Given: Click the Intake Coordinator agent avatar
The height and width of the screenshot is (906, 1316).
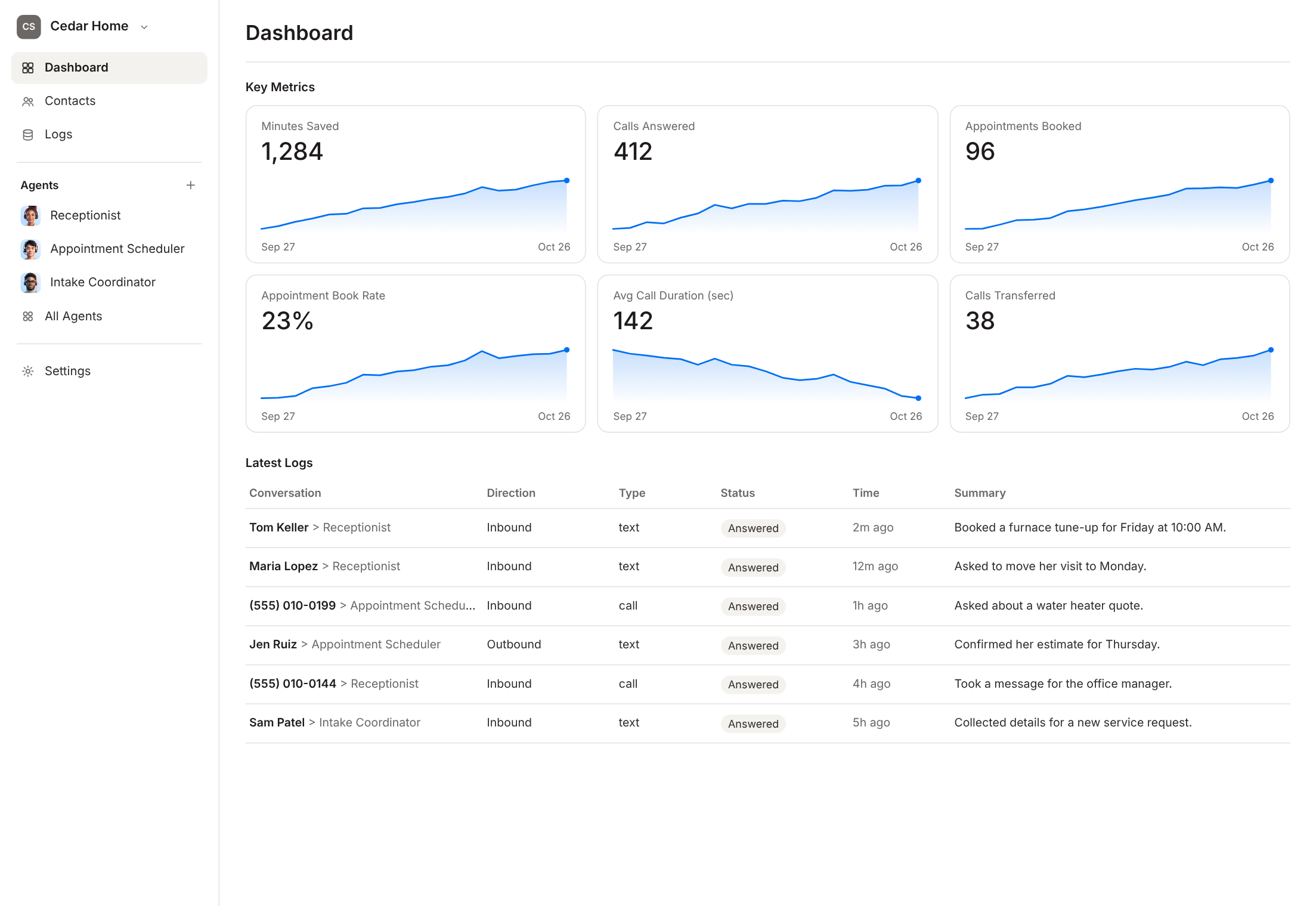Looking at the screenshot, I should coord(30,282).
